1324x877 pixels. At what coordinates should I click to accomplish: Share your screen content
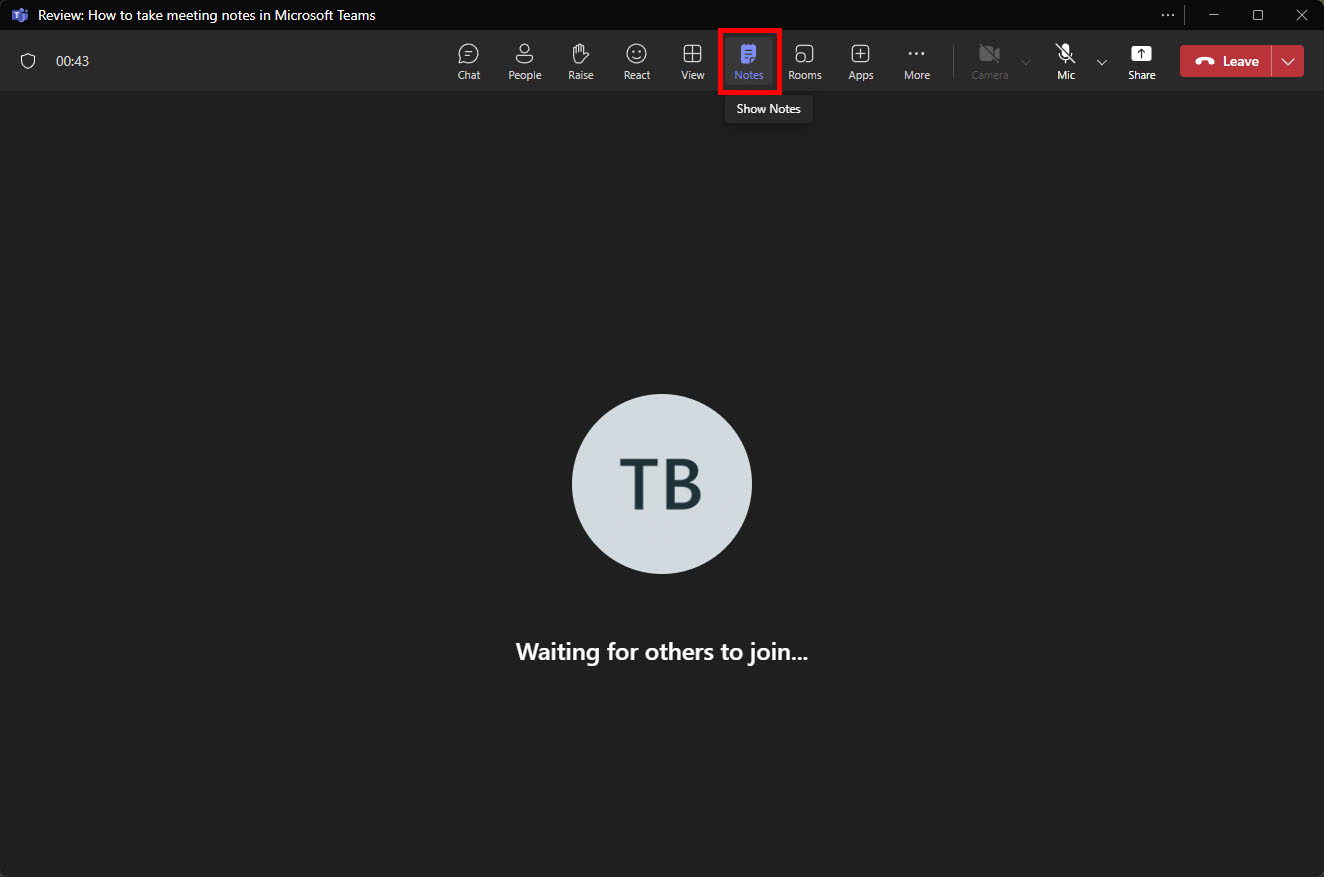point(1141,61)
